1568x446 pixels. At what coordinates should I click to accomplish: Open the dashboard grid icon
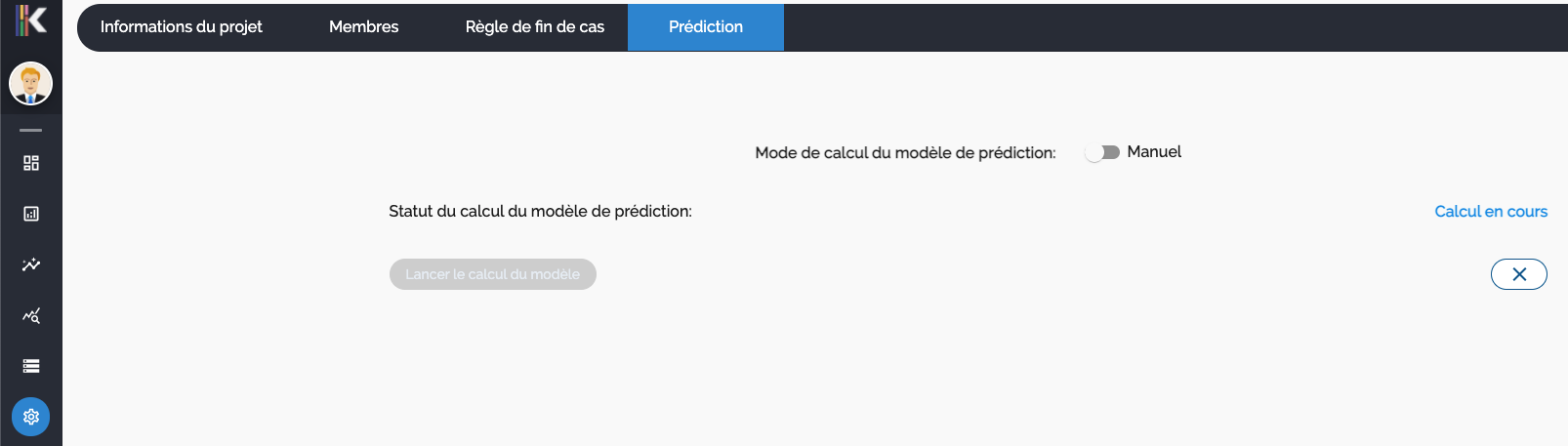(x=31, y=163)
